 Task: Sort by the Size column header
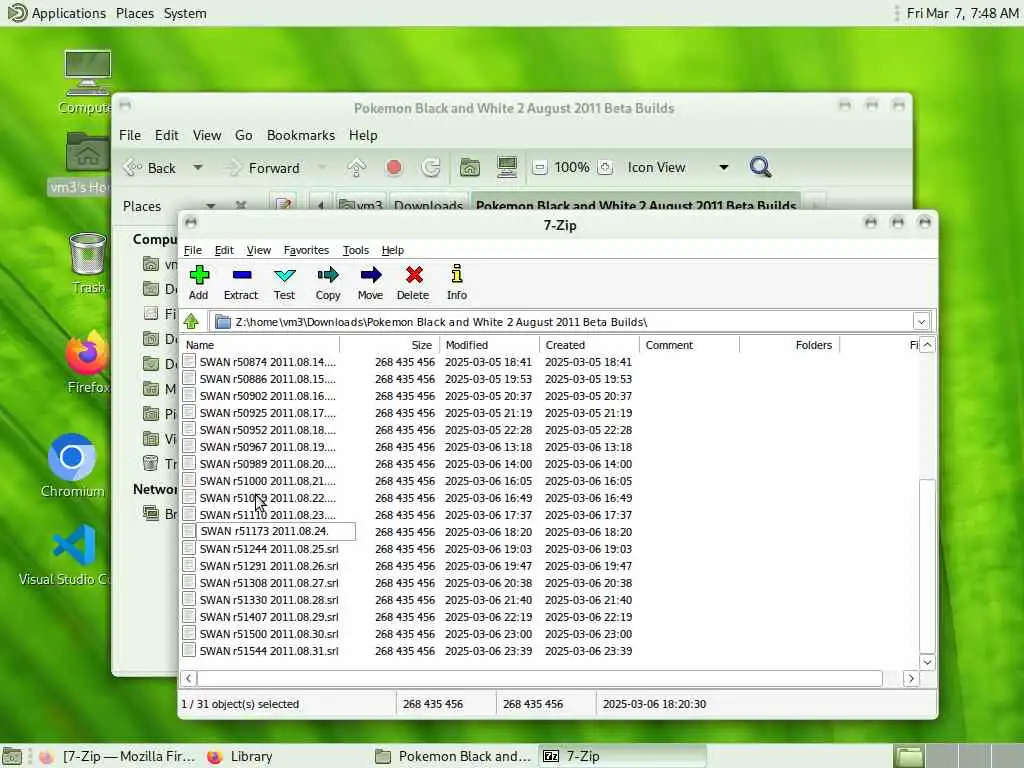(389, 345)
